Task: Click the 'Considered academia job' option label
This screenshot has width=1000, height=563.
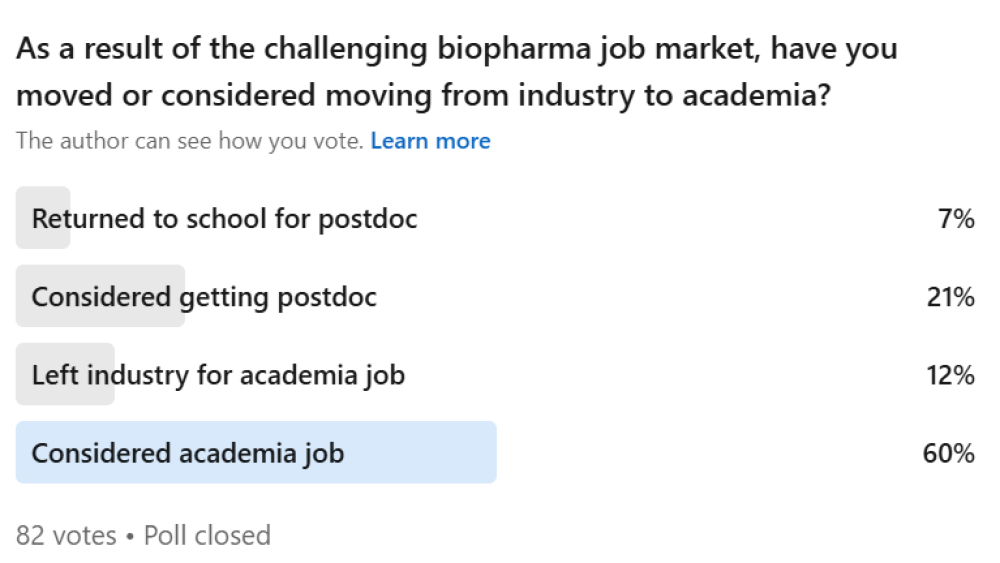Action: click(x=188, y=453)
